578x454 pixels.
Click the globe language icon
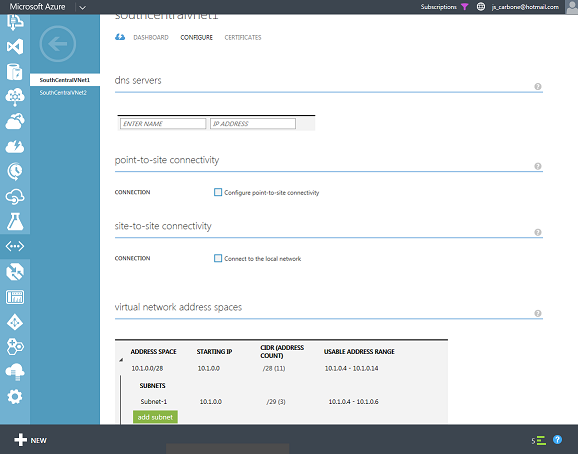click(x=481, y=7)
